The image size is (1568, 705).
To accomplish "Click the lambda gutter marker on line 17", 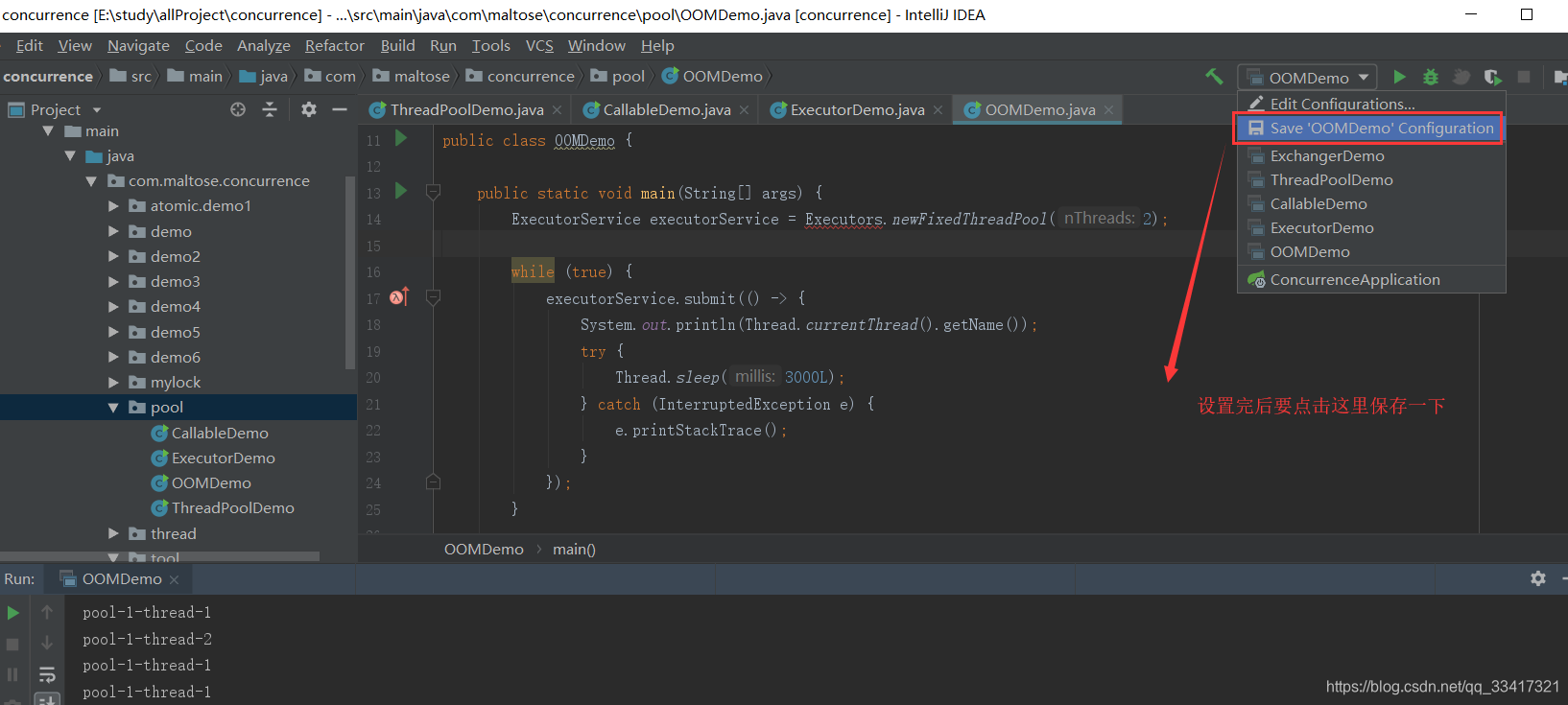I will (400, 296).
